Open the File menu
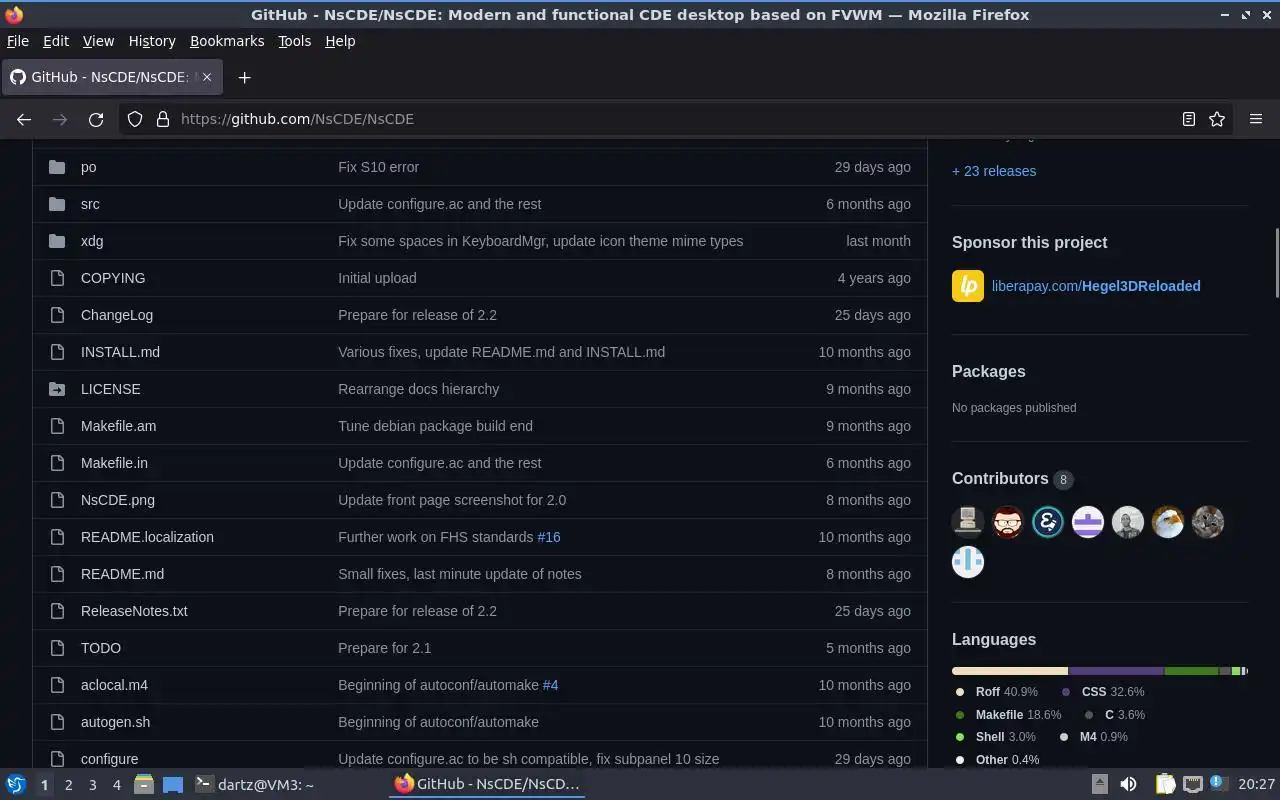This screenshot has width=1280, height=800. tap(18, 41)
